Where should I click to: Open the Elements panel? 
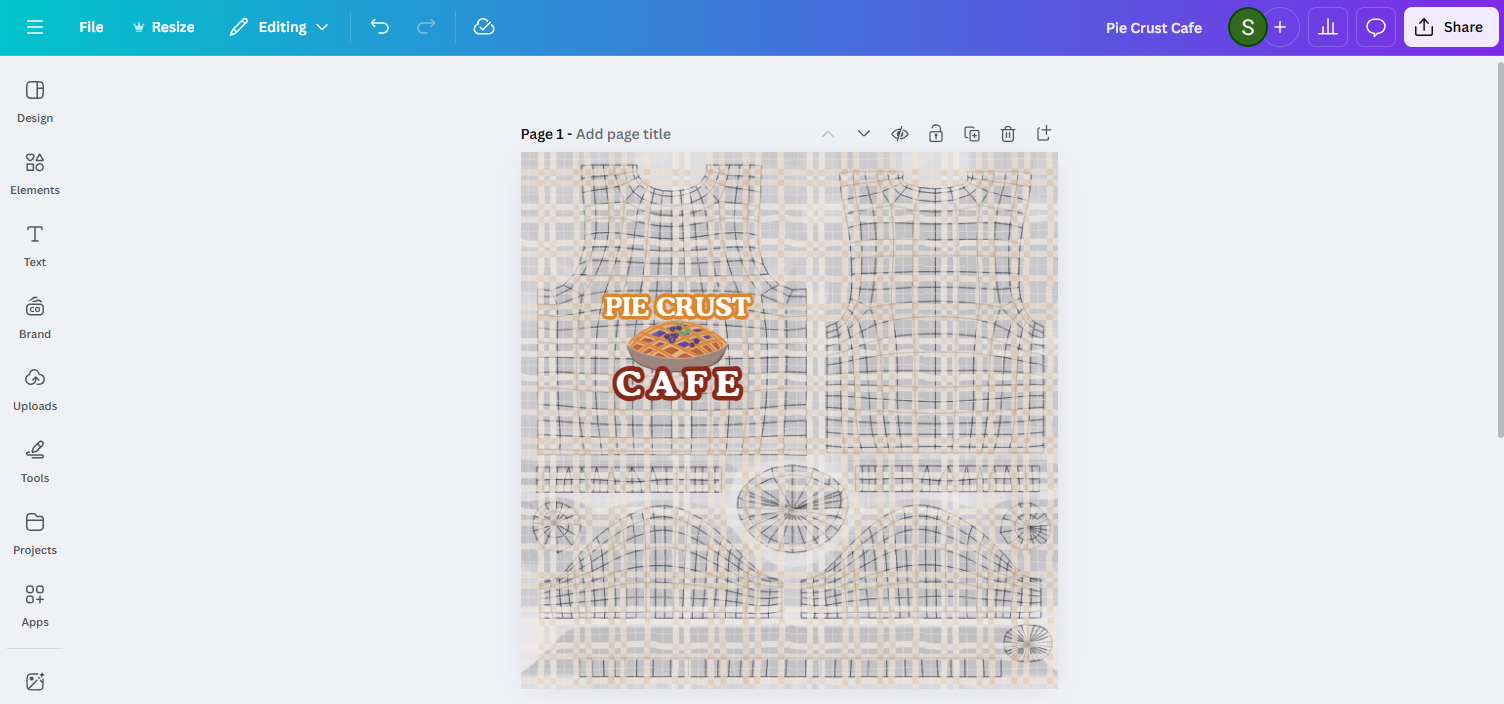coord(35,173)
